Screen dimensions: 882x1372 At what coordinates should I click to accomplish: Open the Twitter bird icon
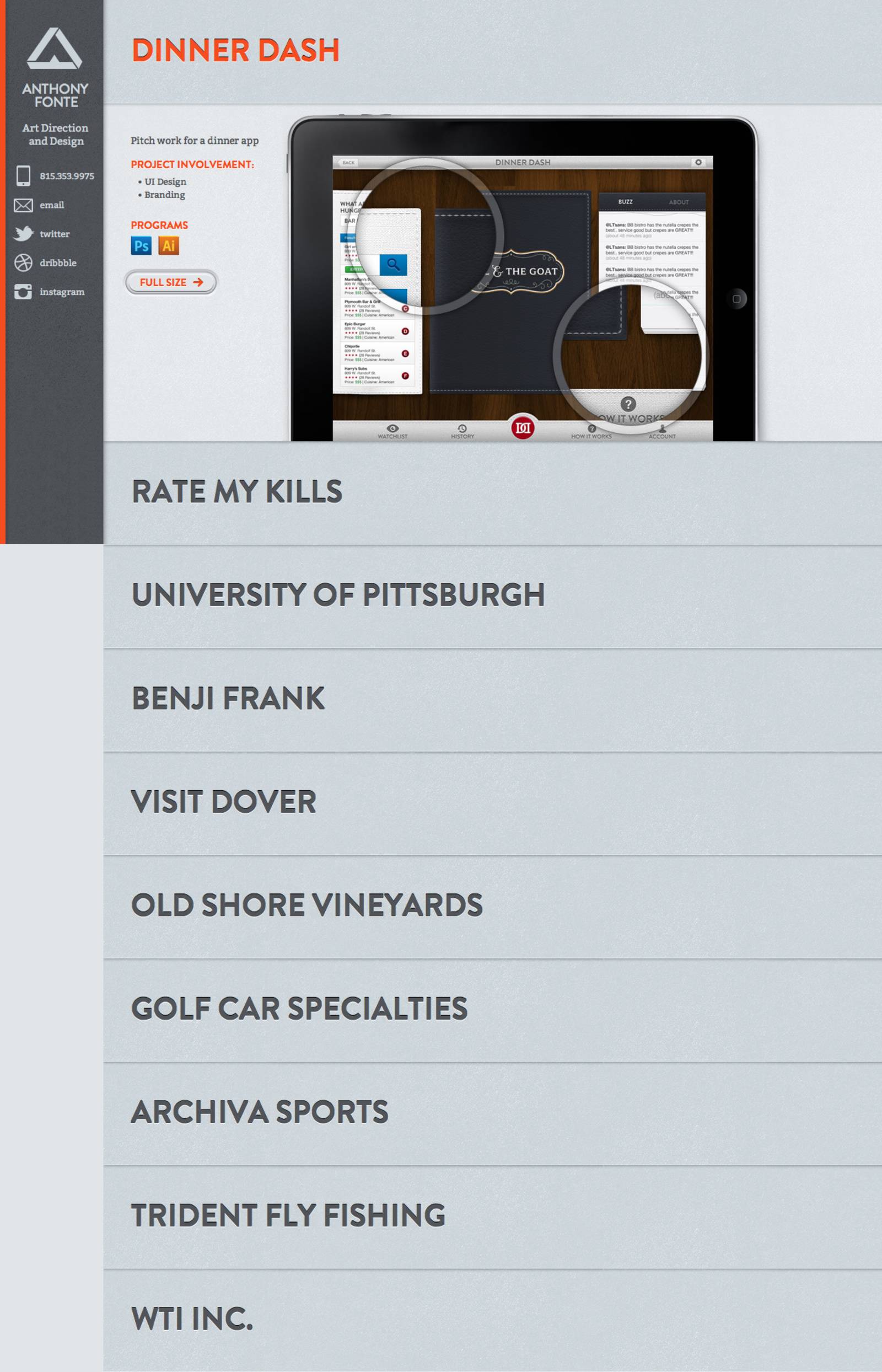pos(23,234)
